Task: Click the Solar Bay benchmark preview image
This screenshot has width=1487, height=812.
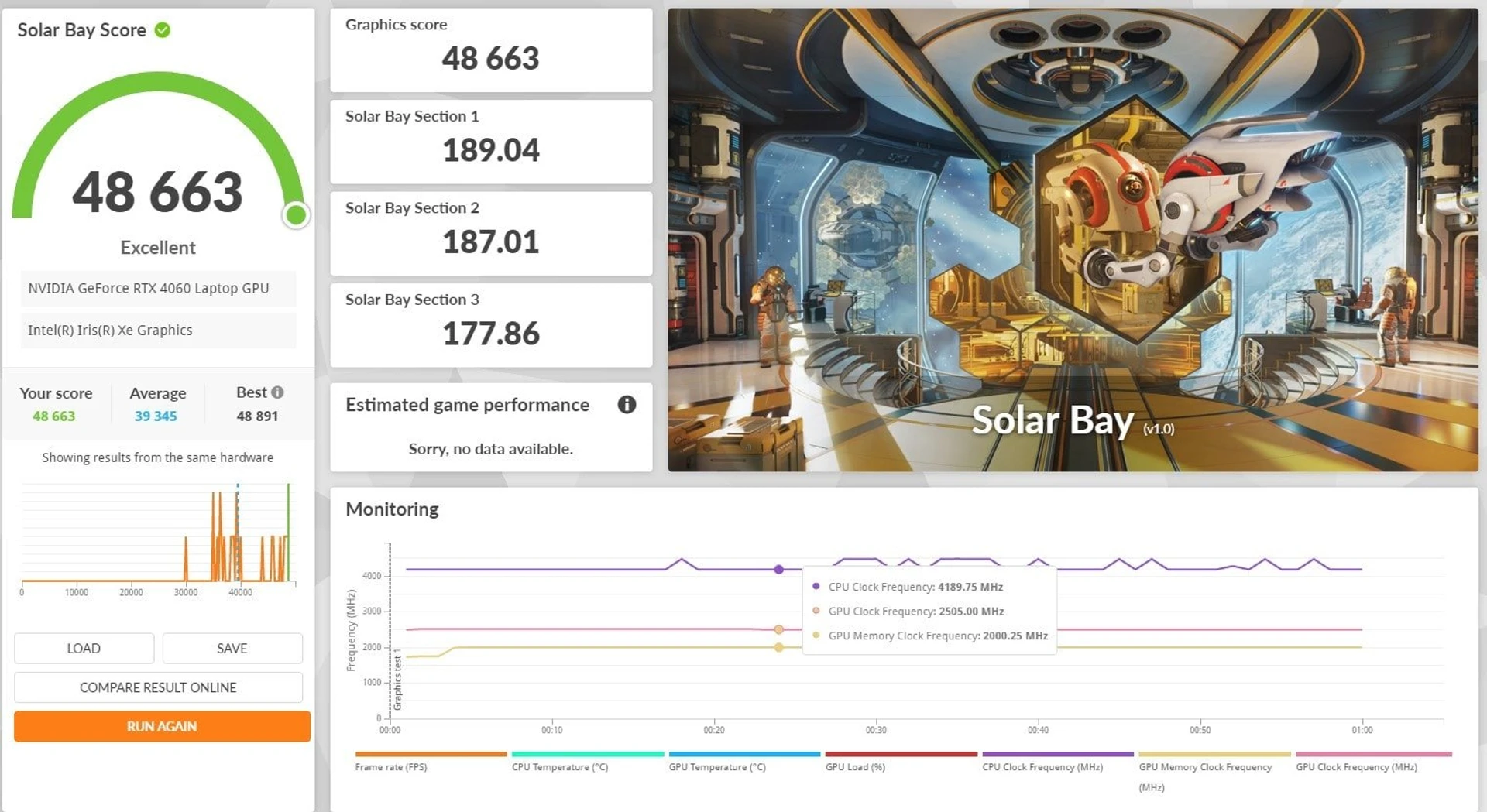Action: click(1073, 240)
